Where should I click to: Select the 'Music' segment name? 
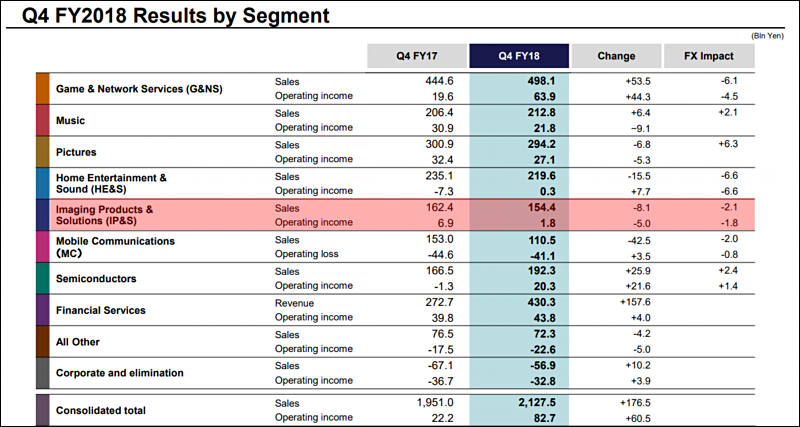point(70,120)
